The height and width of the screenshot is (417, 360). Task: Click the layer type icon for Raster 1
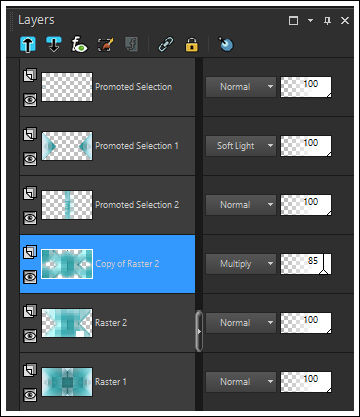click(30, 370)
